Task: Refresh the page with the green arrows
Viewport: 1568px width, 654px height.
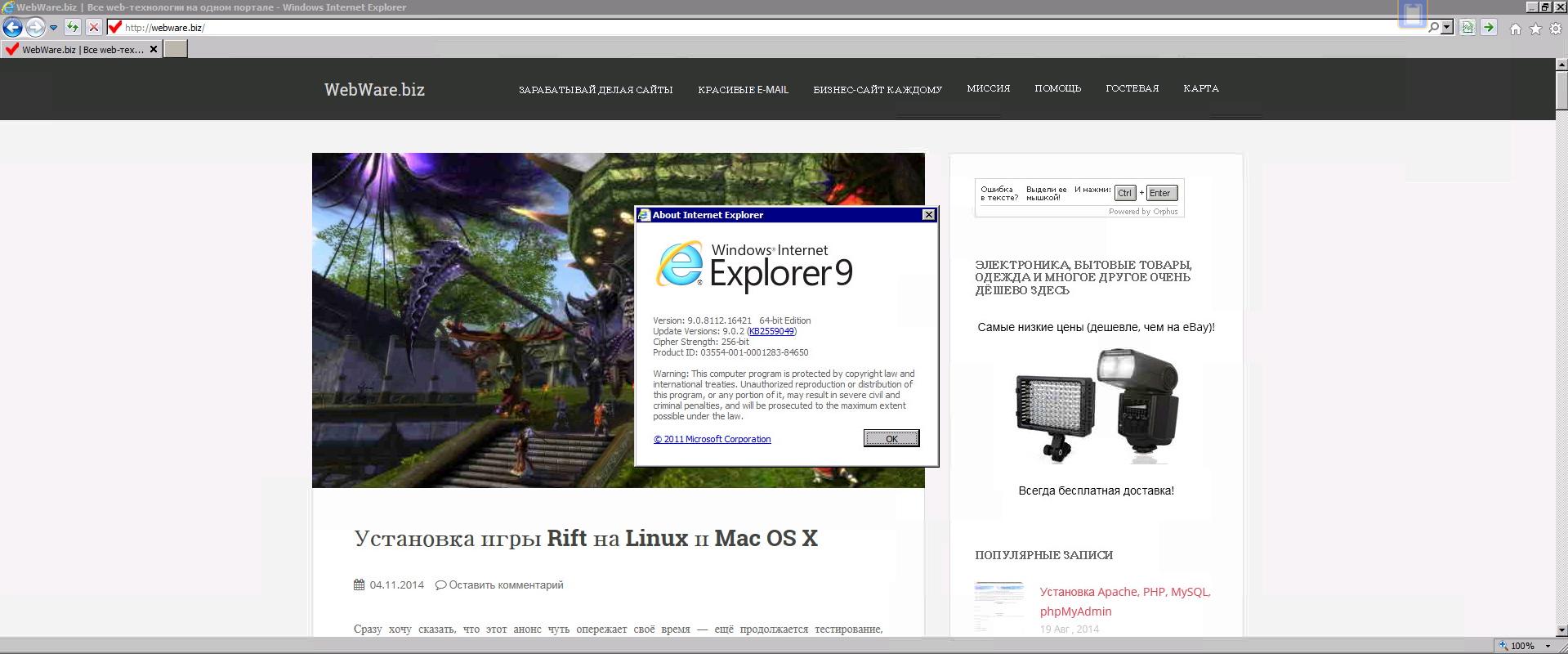Action: (73, 27)
